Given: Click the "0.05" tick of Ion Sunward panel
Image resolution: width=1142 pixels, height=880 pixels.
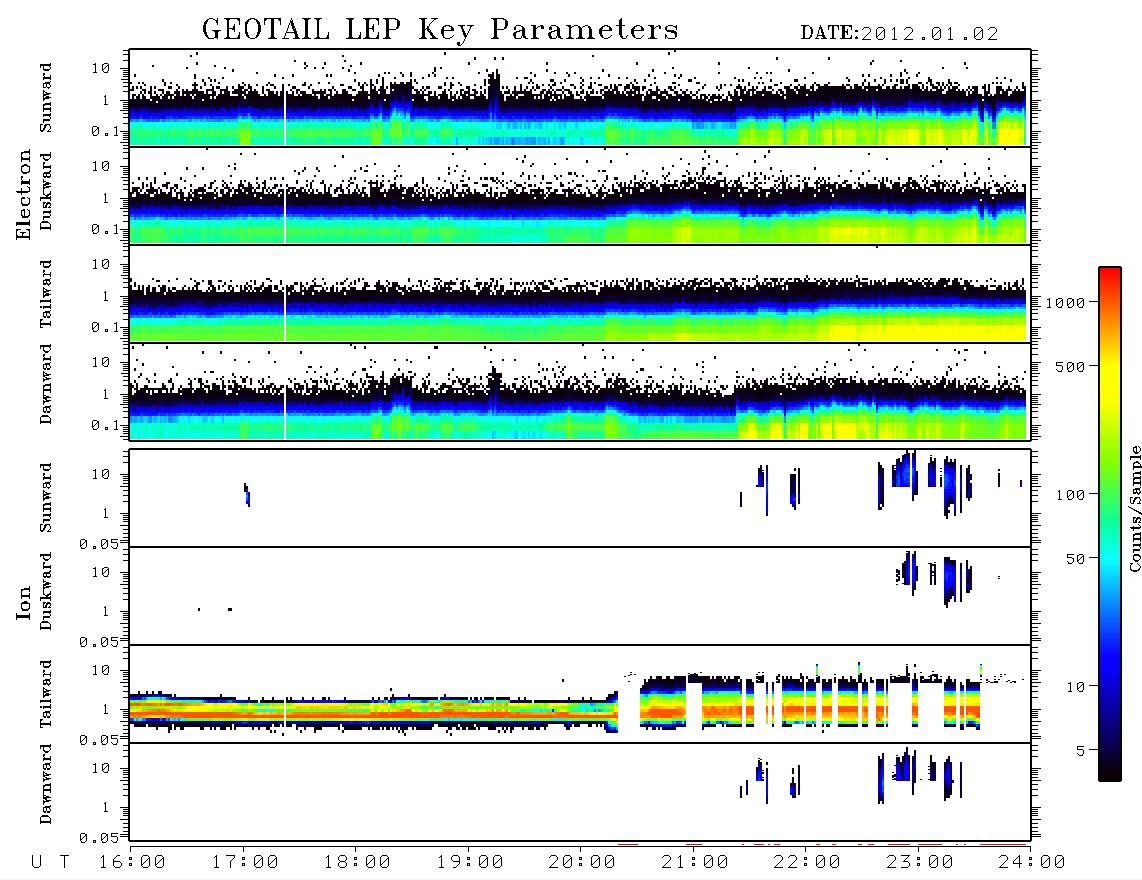Looking at the screenshot, I should coord(98,544).
